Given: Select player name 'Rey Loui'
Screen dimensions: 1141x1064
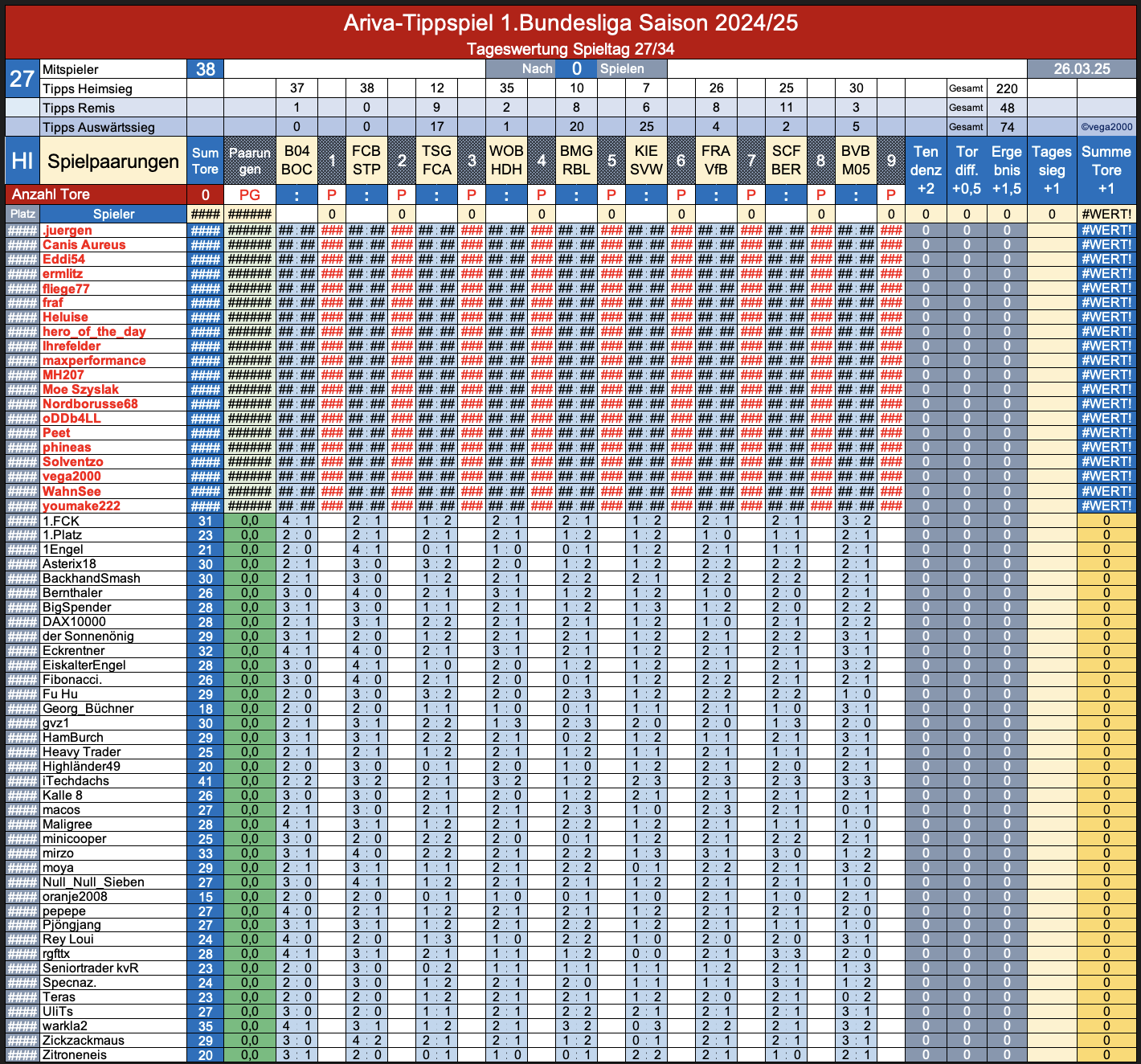Looking at the screenshot, I should point(67,939).
